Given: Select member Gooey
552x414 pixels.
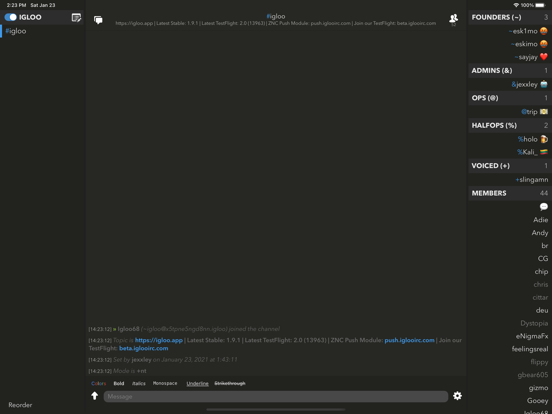Looking at the screenshot, I should click(x=537, y=401).
